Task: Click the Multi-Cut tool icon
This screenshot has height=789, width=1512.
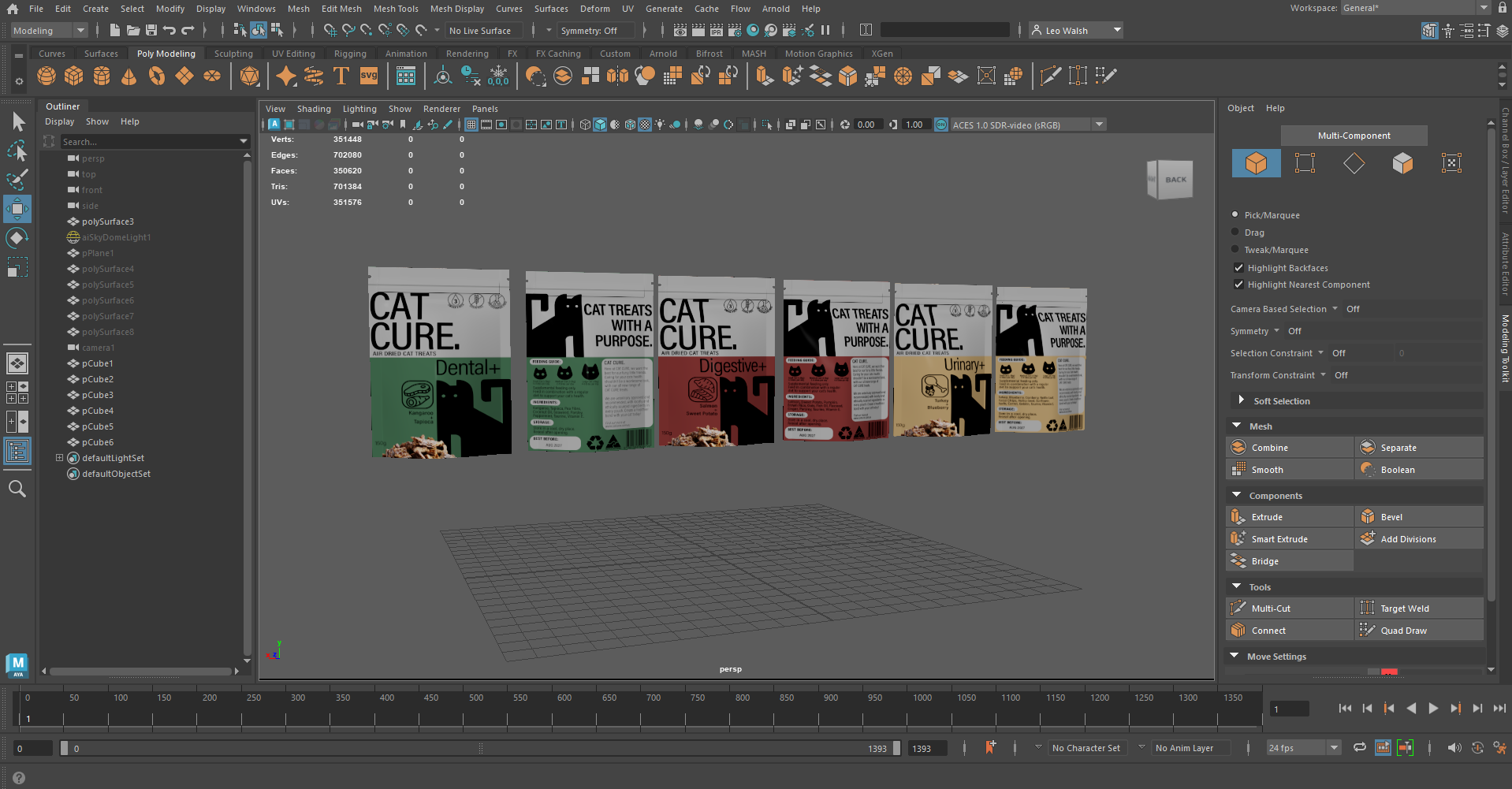Action: 1238,608
